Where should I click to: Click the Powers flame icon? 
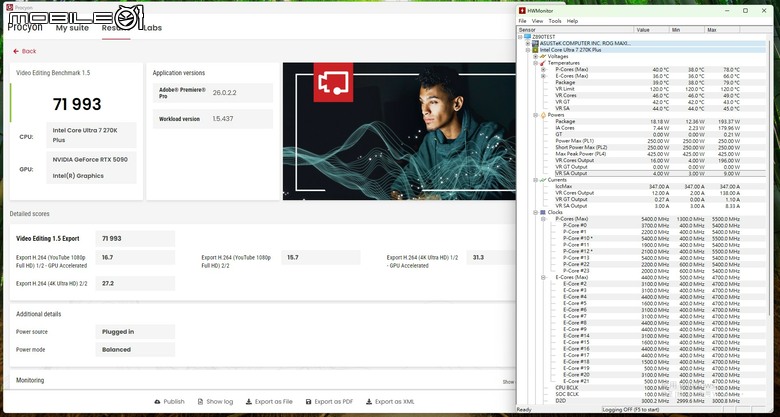coord(543,115)
